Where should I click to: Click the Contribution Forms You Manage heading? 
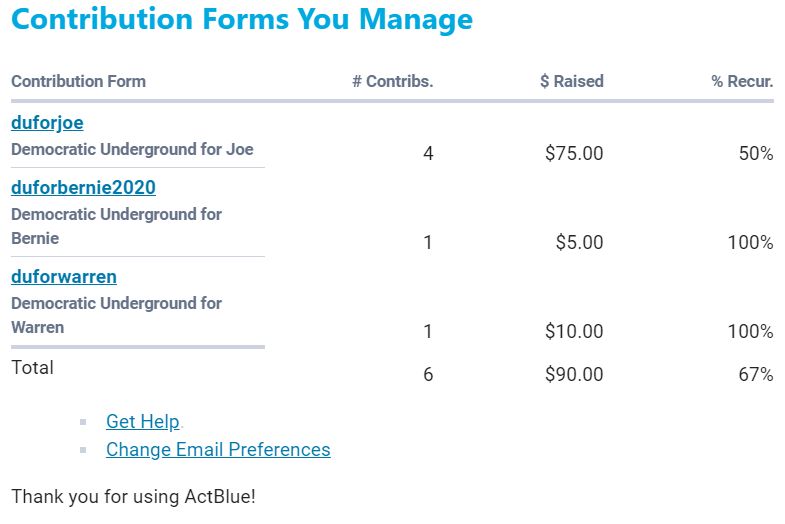click(242, 19)
